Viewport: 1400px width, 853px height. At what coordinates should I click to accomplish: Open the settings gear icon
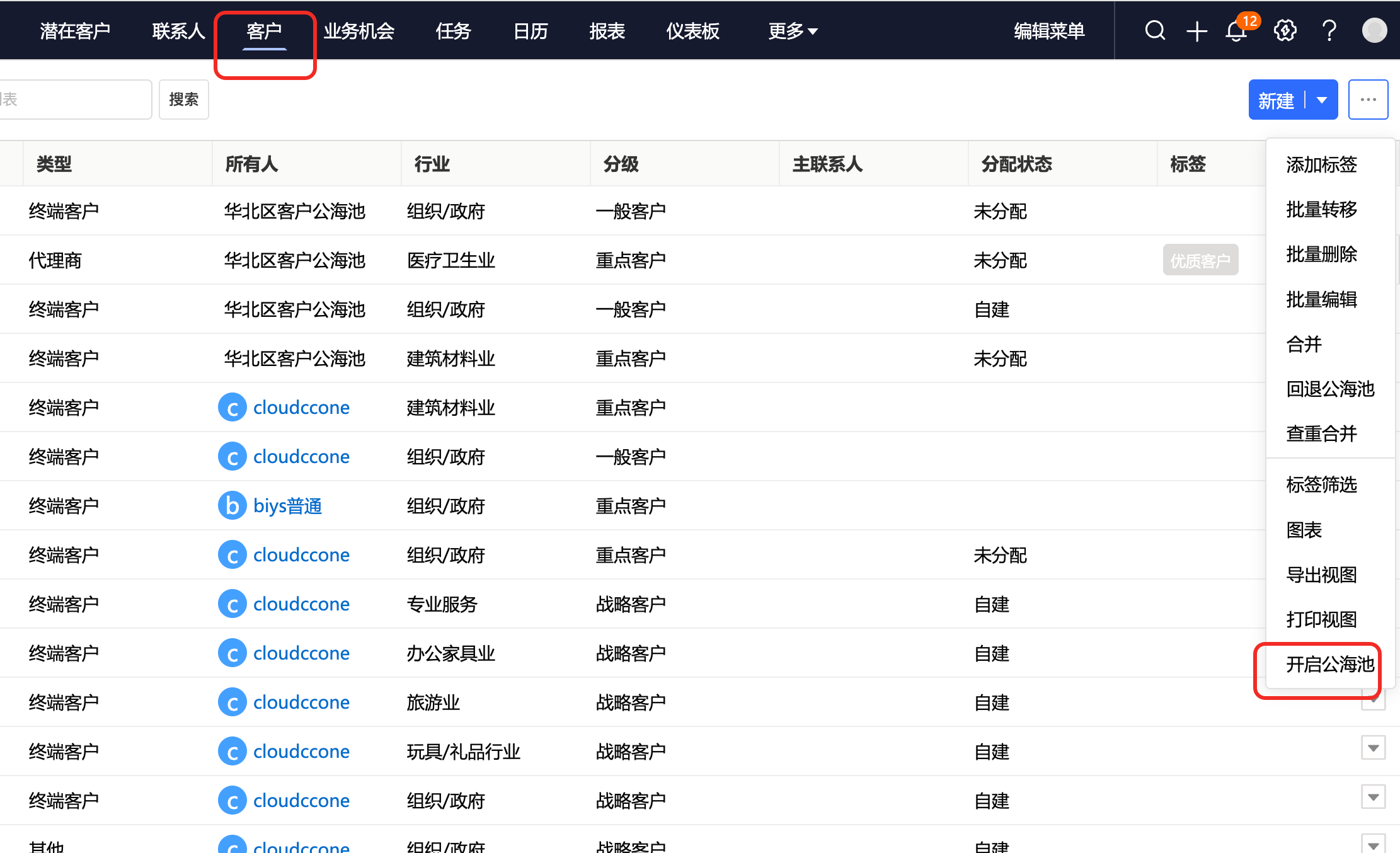tap(1285, 30)
